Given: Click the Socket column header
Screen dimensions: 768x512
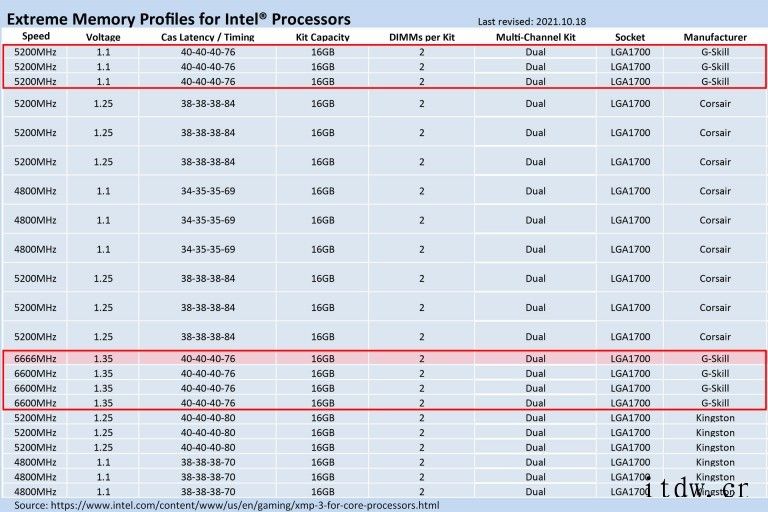Looking at the screenshot, I should 630,37.
